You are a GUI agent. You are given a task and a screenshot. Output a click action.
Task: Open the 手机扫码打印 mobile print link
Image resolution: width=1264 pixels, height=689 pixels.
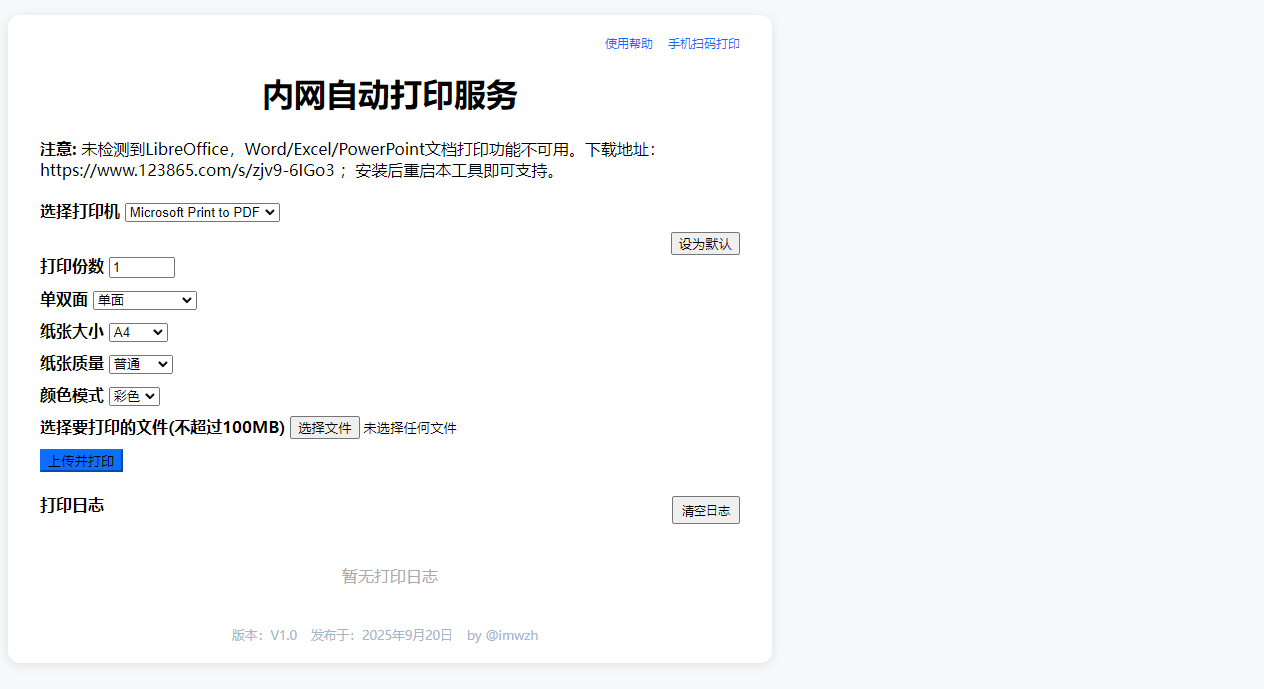(x=704, y=43)
